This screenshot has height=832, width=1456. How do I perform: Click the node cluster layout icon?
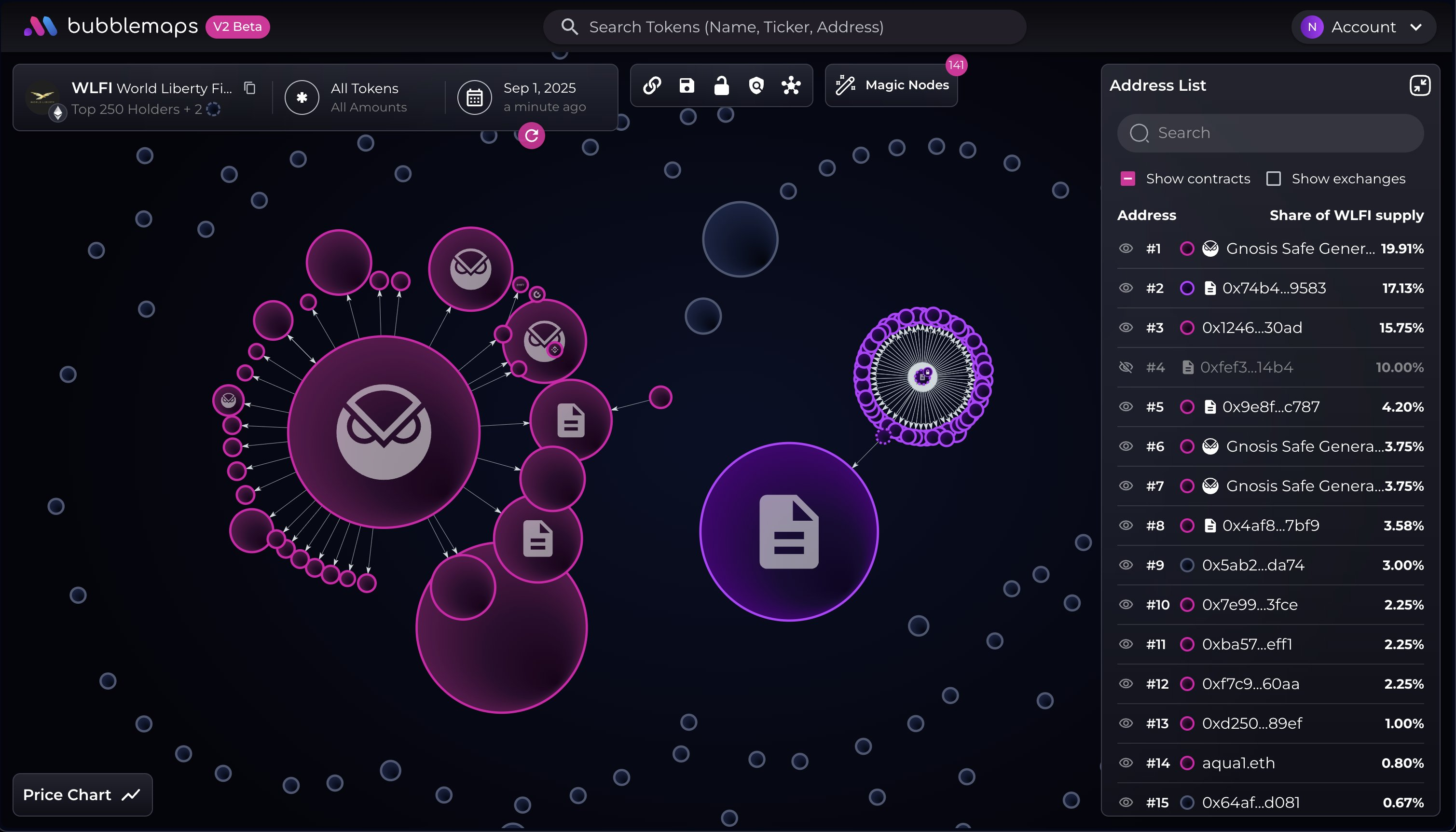point(791,86)
